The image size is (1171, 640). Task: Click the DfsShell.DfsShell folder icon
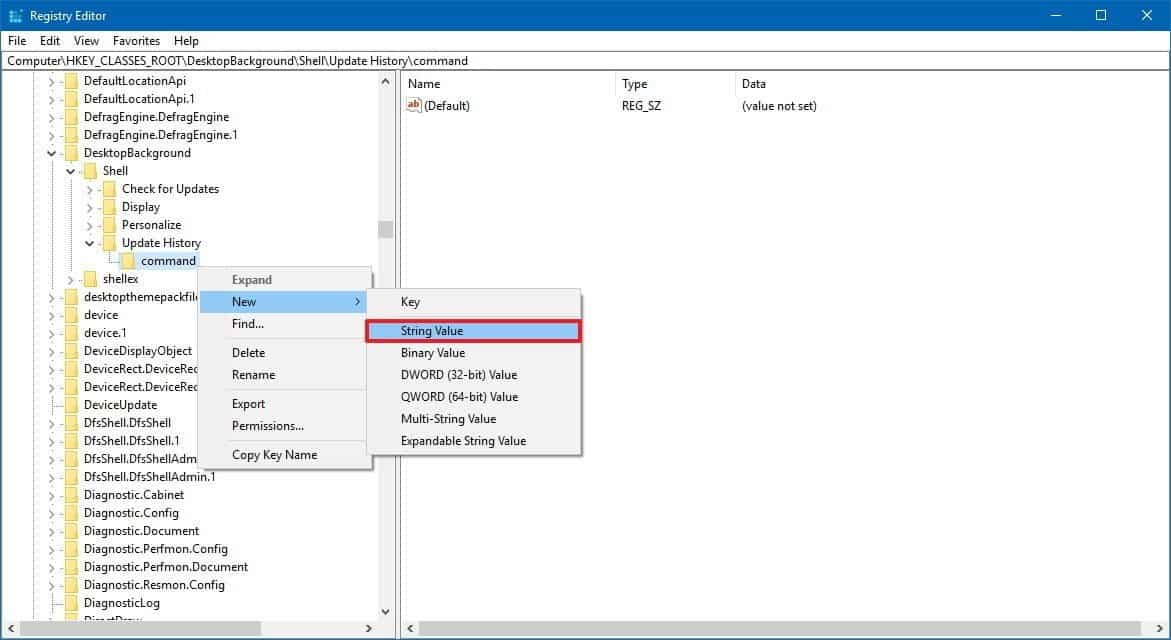(72, 423)
